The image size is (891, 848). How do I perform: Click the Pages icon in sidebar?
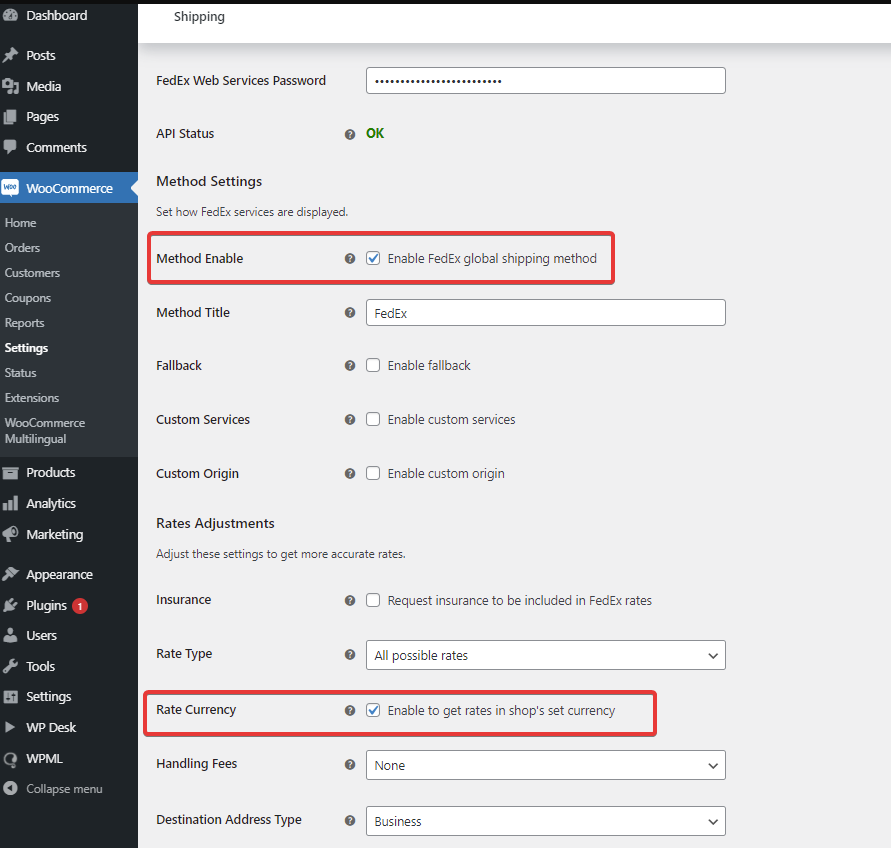tap(10, 117)
